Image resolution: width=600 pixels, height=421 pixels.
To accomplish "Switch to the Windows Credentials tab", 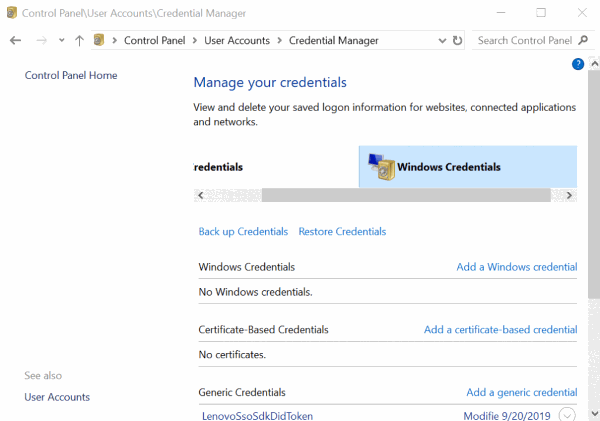I will (448, 167).
